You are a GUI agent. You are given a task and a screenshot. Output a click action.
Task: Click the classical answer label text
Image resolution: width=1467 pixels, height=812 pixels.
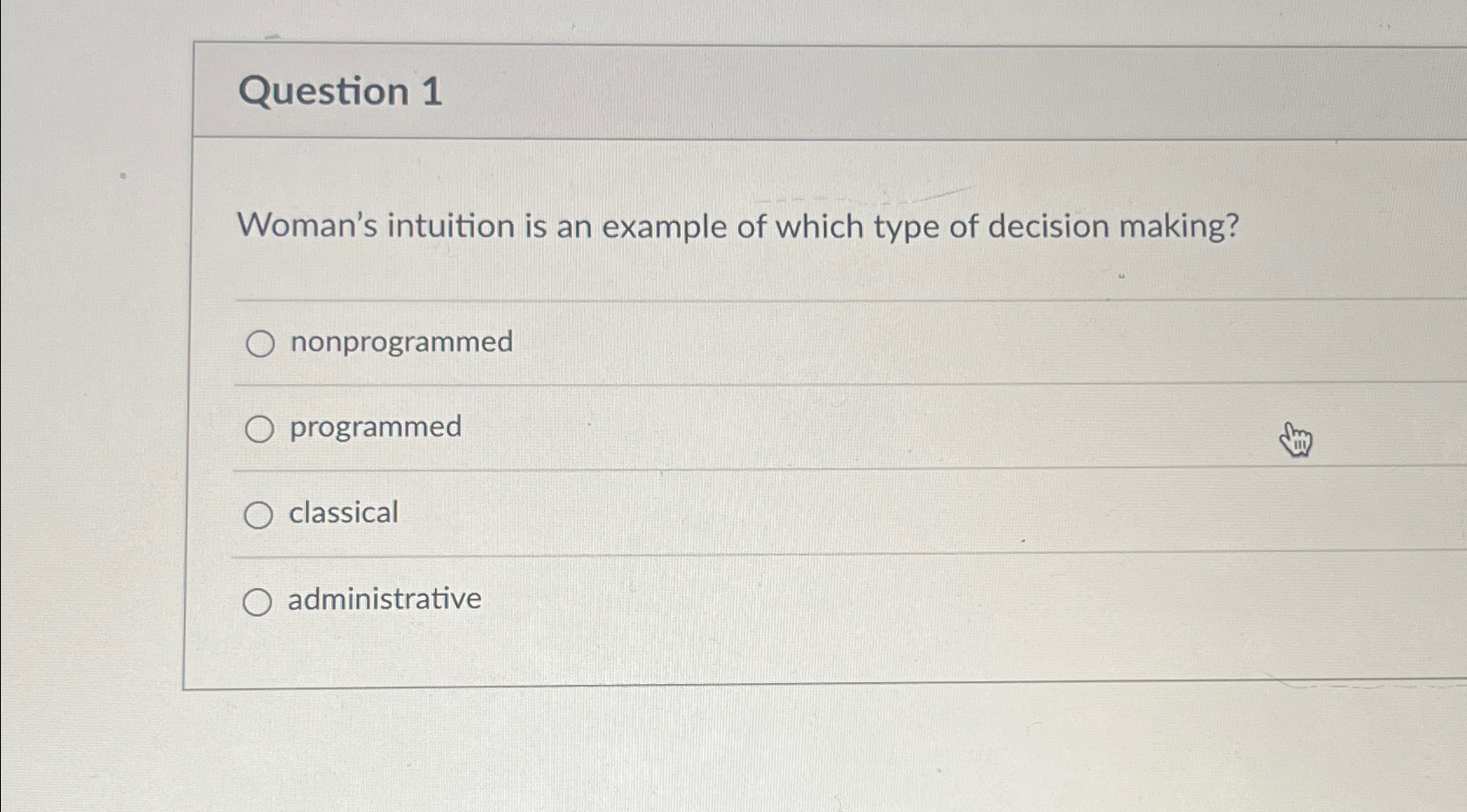(343, 513)
